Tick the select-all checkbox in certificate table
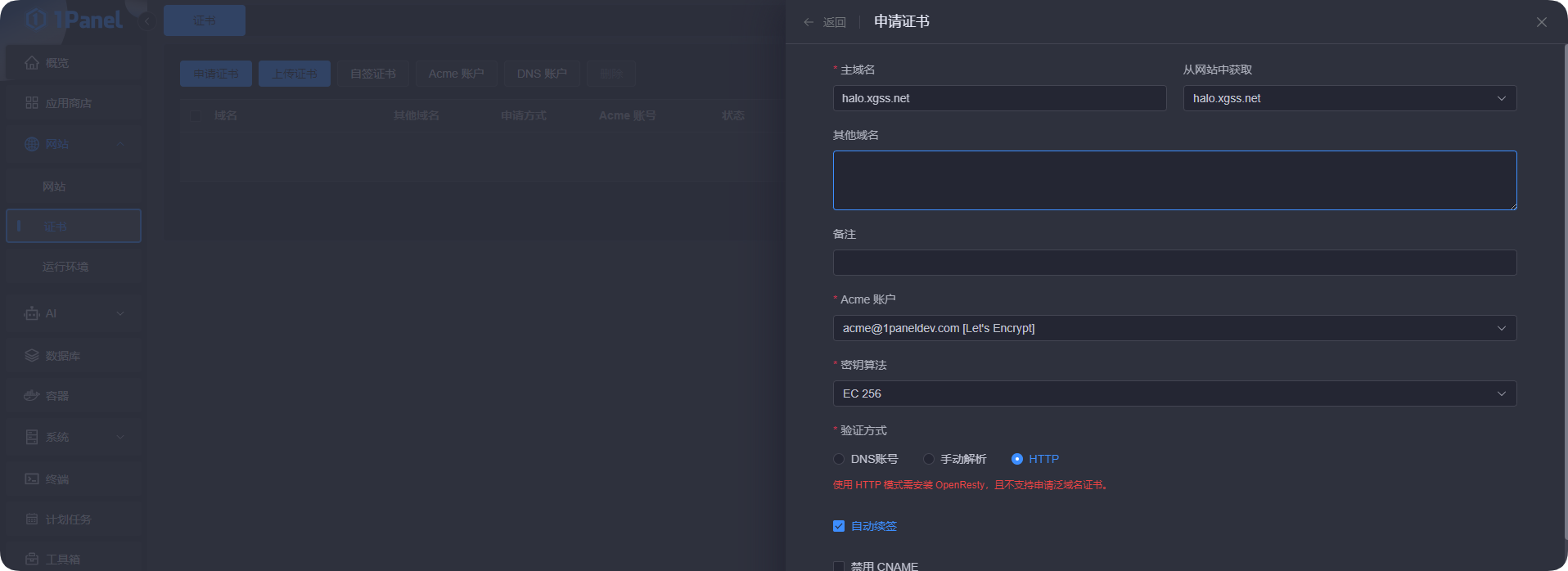 pyautogui.click(x=196, y=116)
